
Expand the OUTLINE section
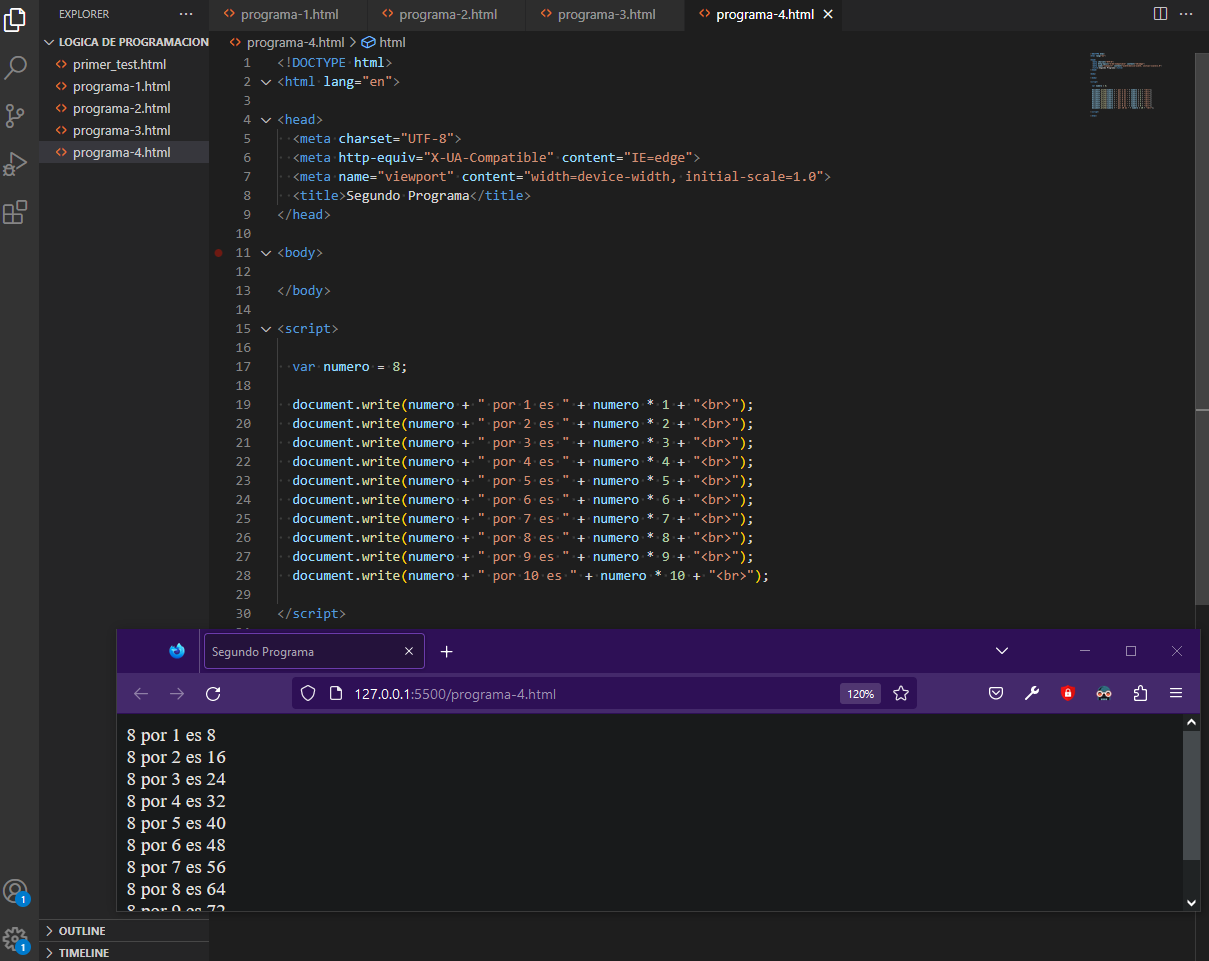[x=81, y=931]
